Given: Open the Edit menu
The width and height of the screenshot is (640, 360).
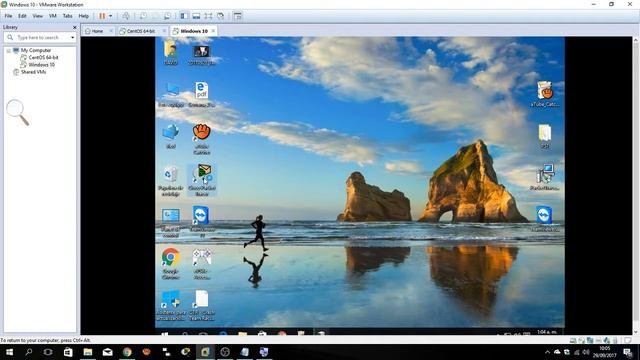Looking at the screenshot, I should (x=22, y=16).
